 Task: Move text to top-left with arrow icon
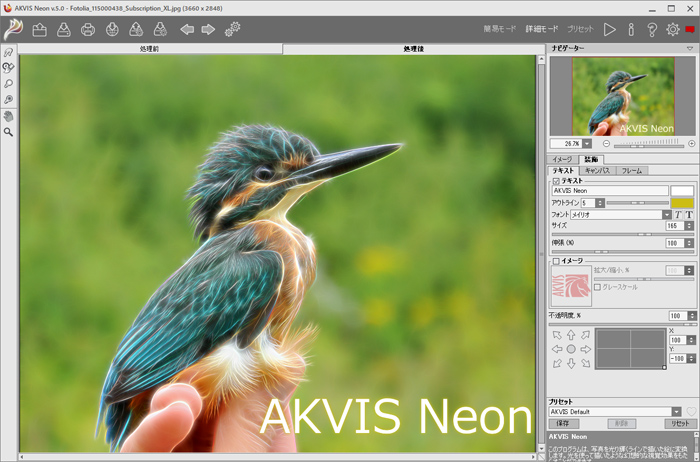pyautogui.click(x=557, y=335)
